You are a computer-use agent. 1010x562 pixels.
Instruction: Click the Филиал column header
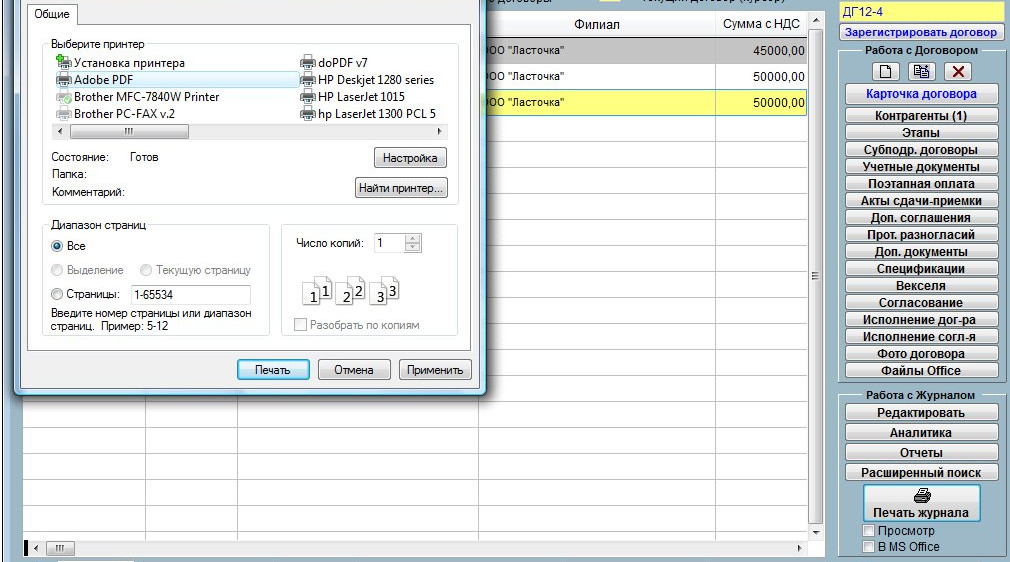coord(597,24)
